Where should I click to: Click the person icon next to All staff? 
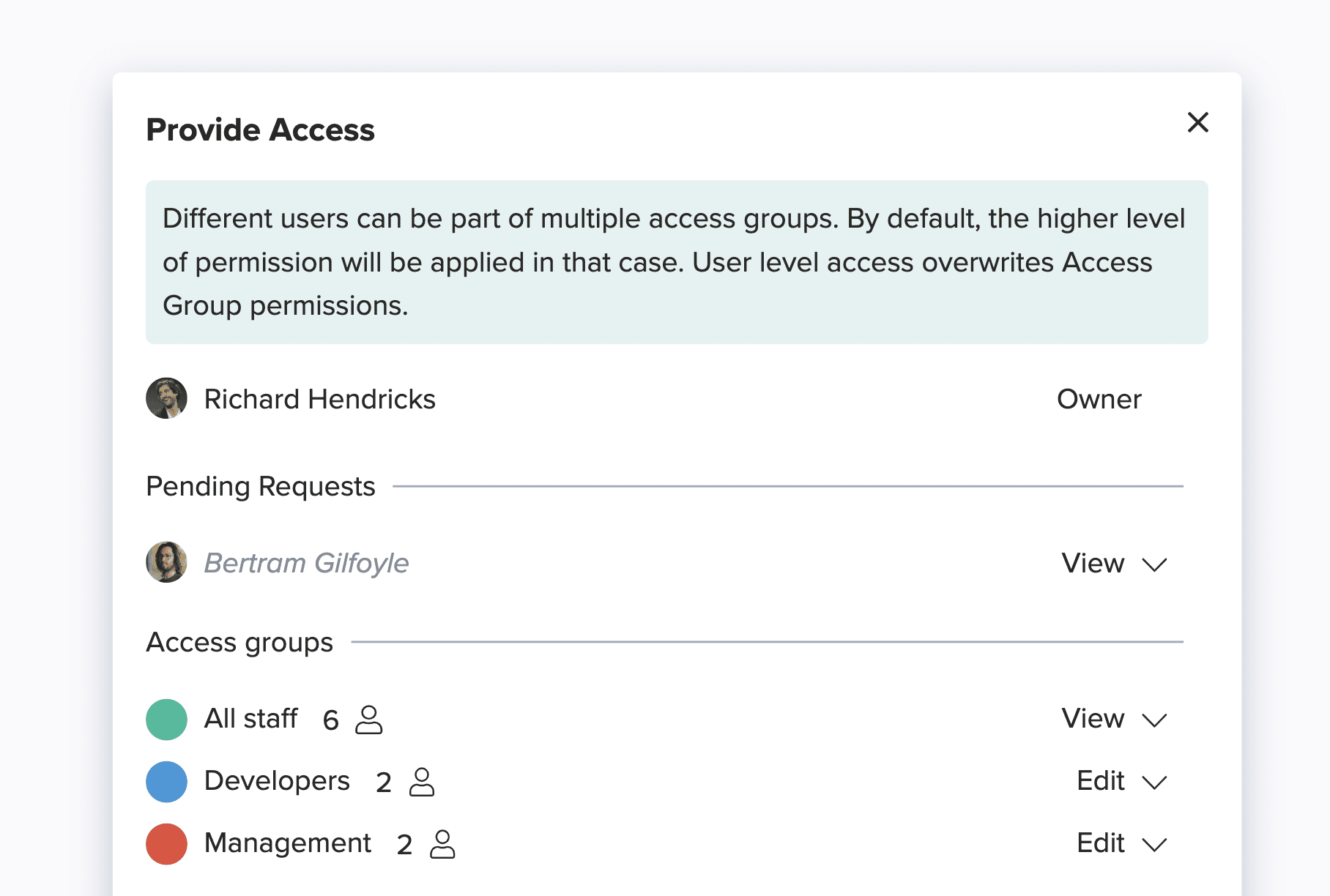click(x=368, y=720)
